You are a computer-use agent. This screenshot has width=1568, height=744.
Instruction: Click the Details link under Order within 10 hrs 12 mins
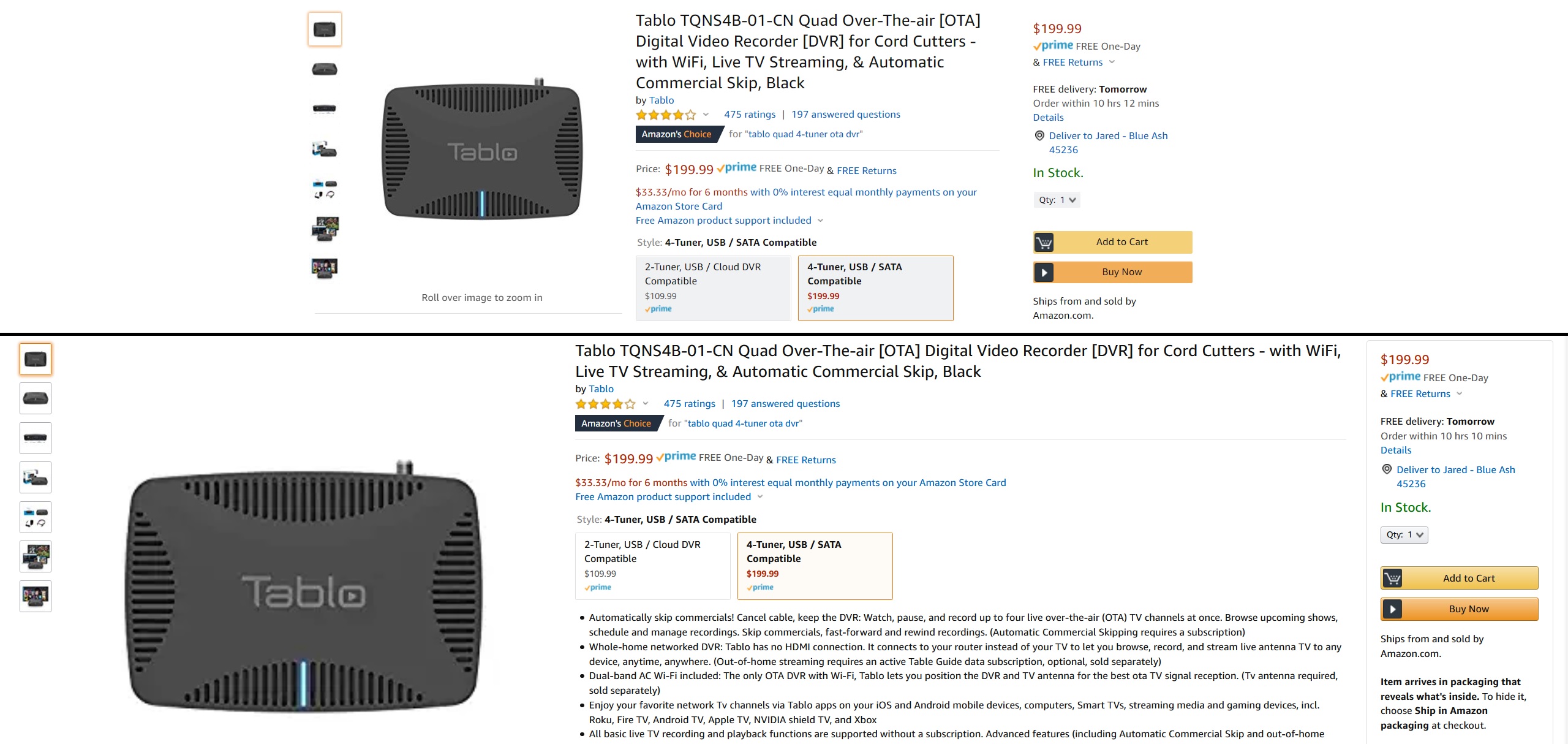[x=1048, y=118]
